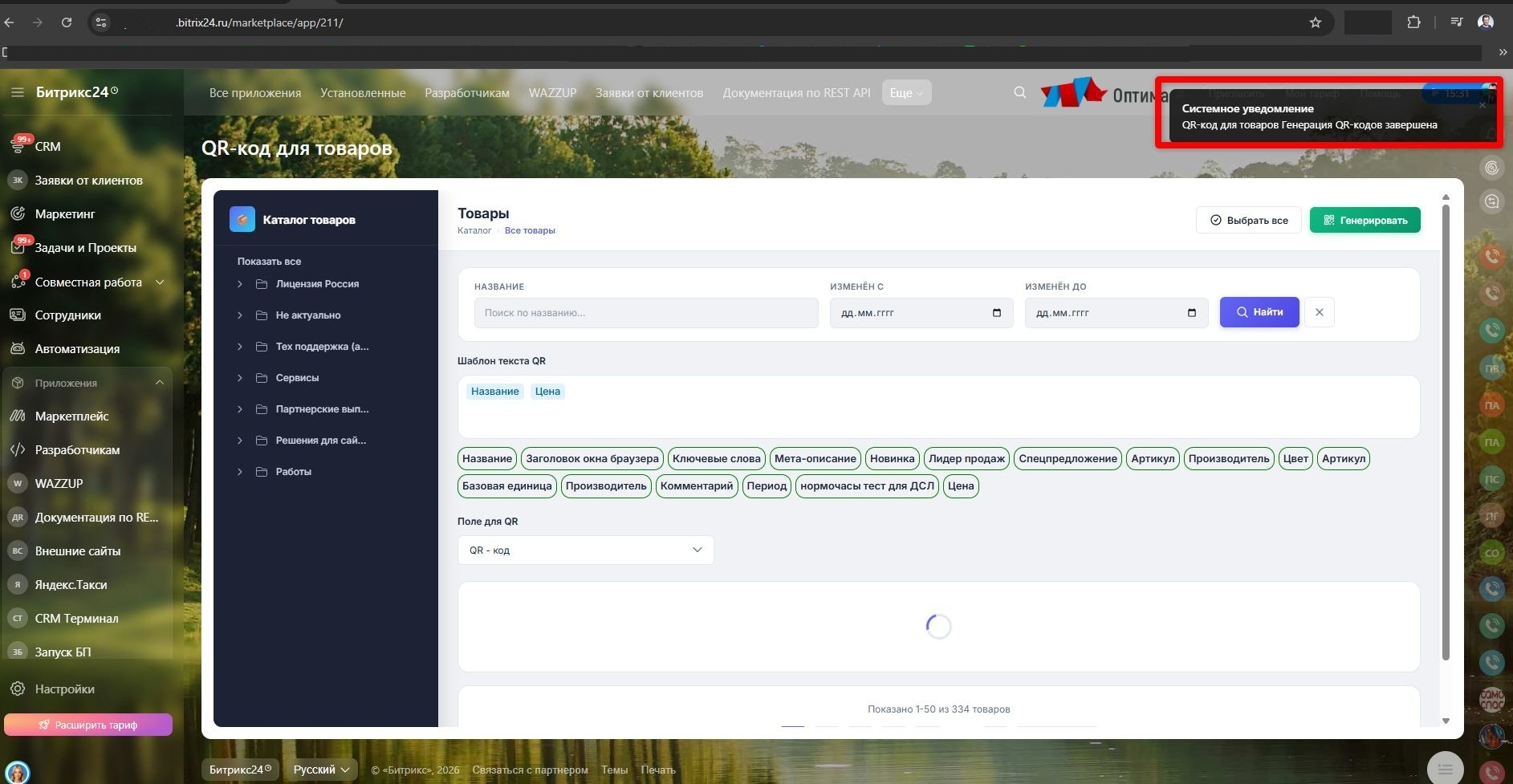Add the Базовая единица field tag
This screenshot has width=1513, height=784.
[x=507, y=486]
